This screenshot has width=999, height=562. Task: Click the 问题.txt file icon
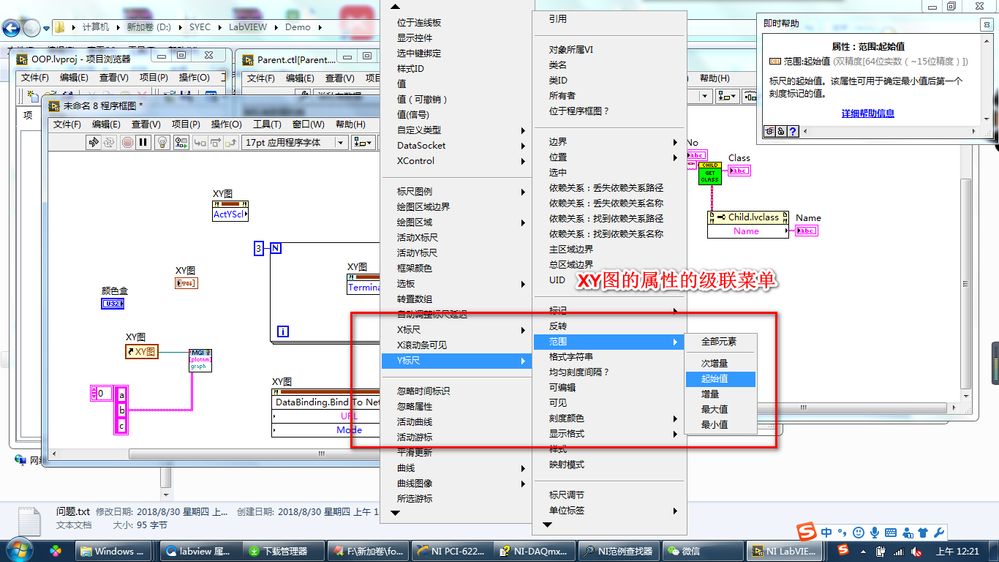tap(29, 521)
